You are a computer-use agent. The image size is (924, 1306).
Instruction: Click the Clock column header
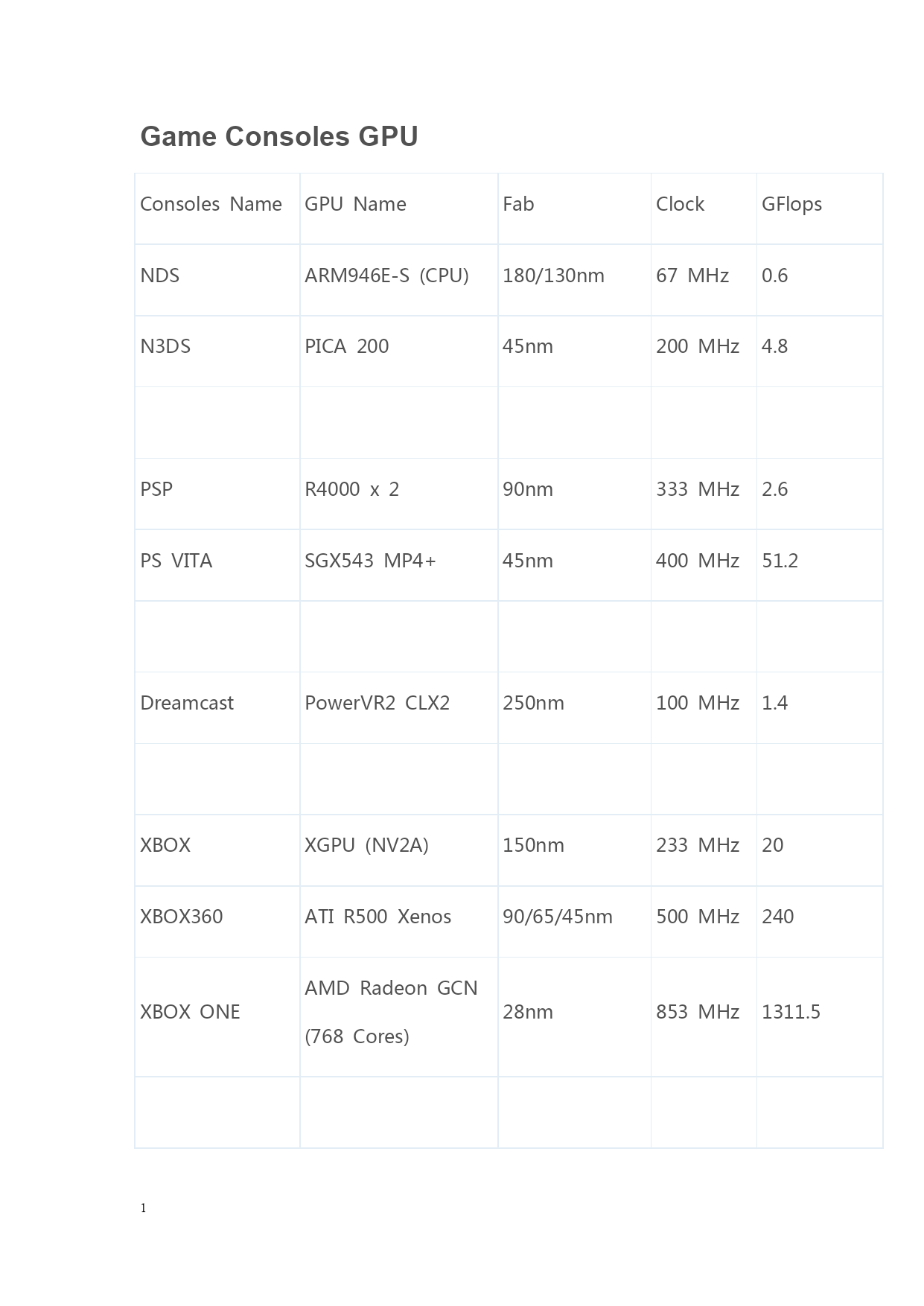[704, 208]
